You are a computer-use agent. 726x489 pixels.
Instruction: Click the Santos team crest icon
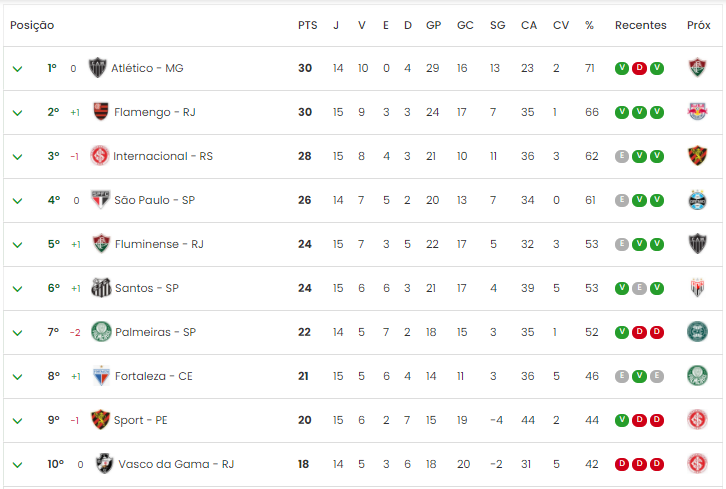101,288
